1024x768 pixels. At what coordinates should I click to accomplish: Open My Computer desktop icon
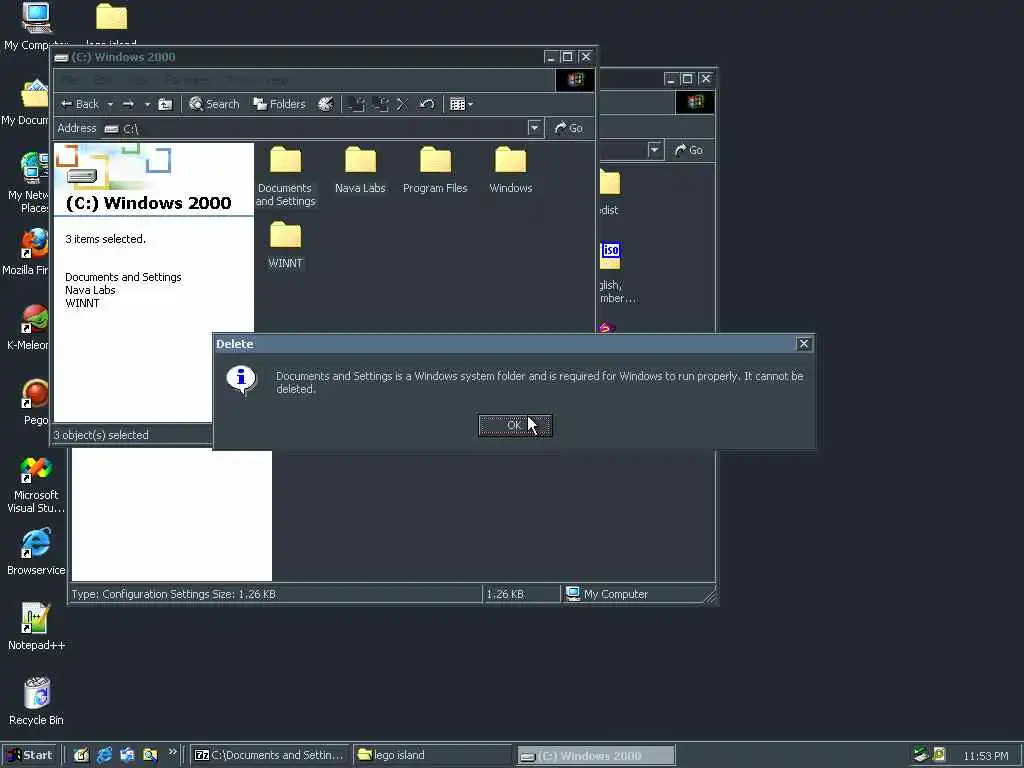coord(36,18)
